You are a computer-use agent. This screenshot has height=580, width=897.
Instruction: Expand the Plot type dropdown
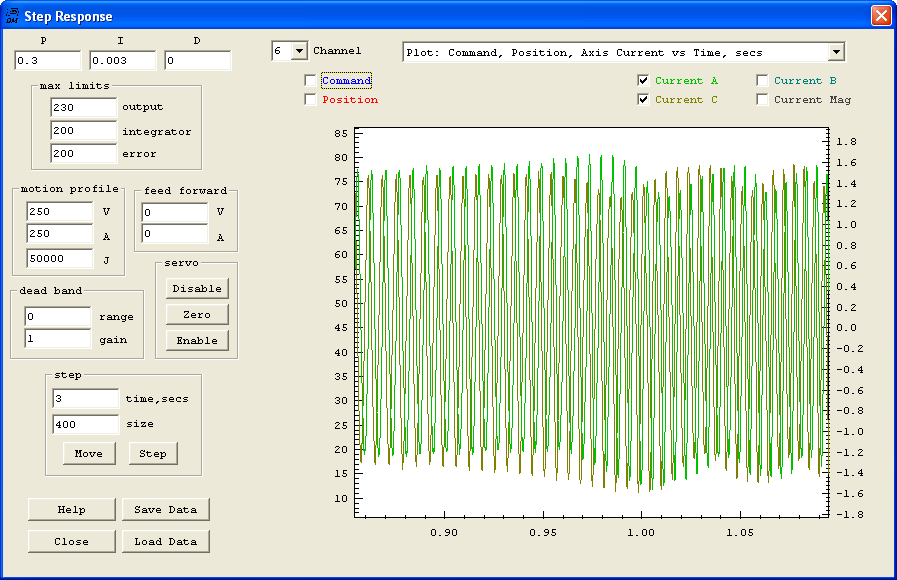[x=836, y=52]
